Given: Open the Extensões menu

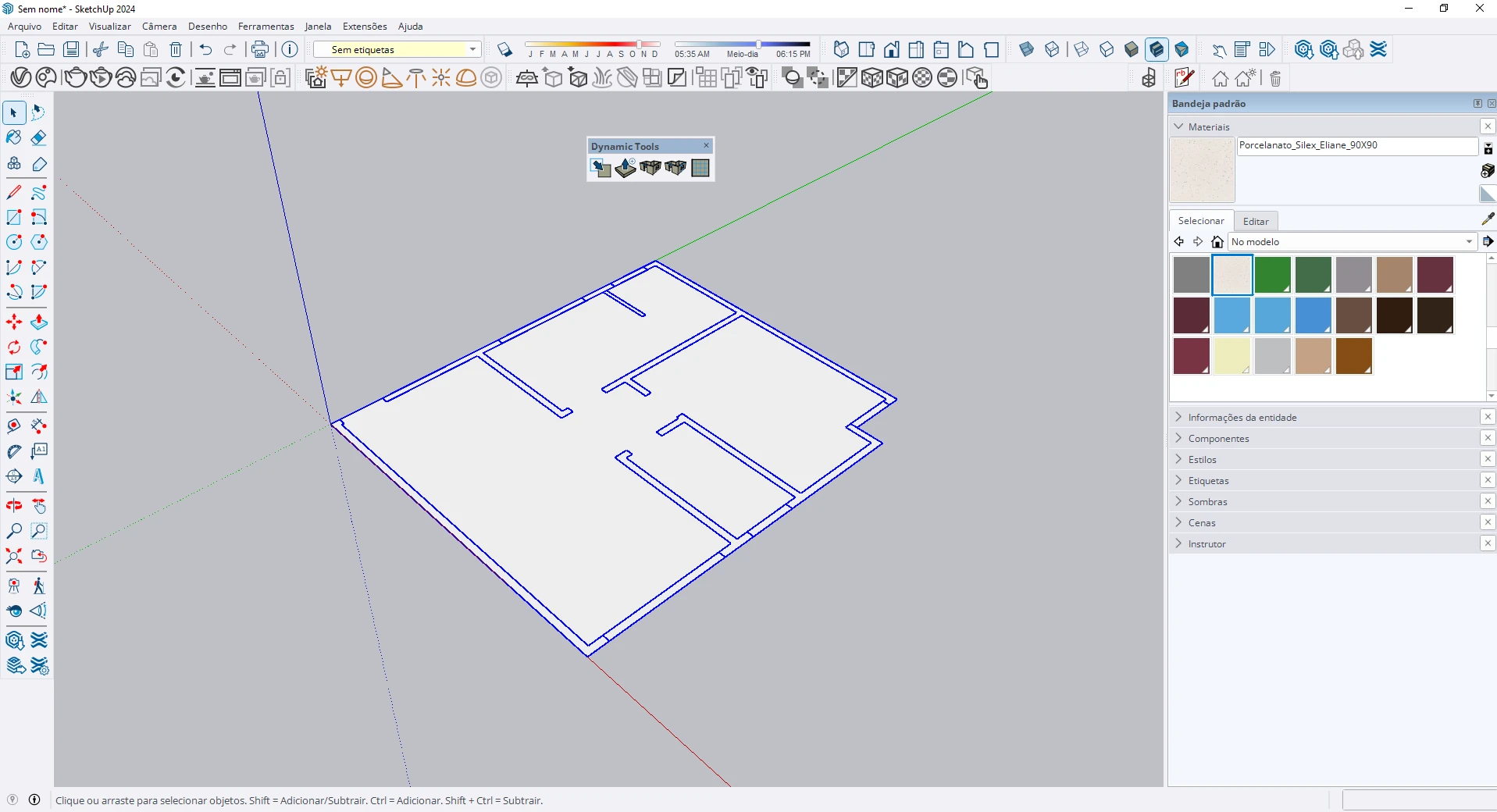Looking at the screenshot, I should [365, 27].
